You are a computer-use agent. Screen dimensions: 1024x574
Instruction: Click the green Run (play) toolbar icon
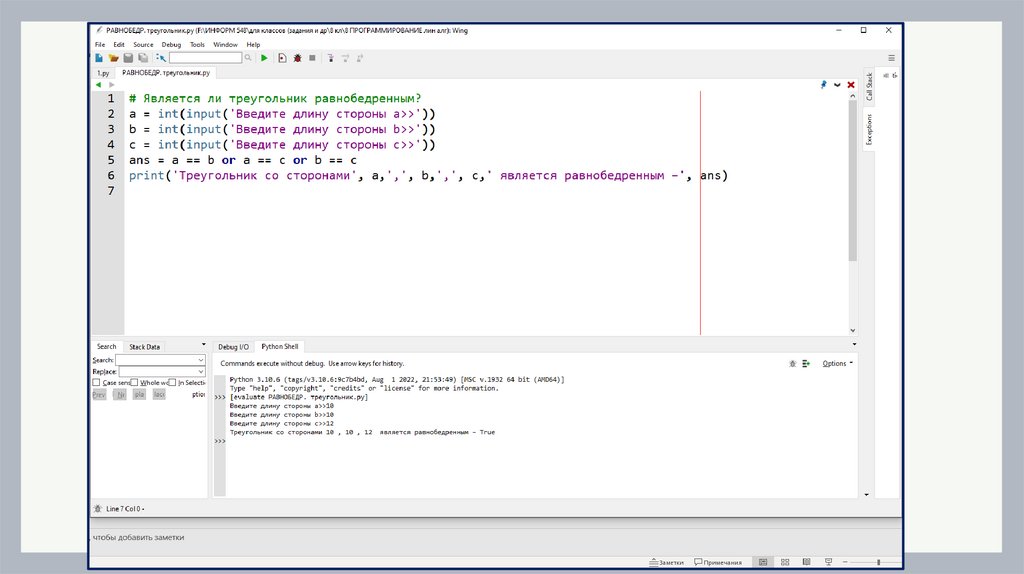click(264, 58)
